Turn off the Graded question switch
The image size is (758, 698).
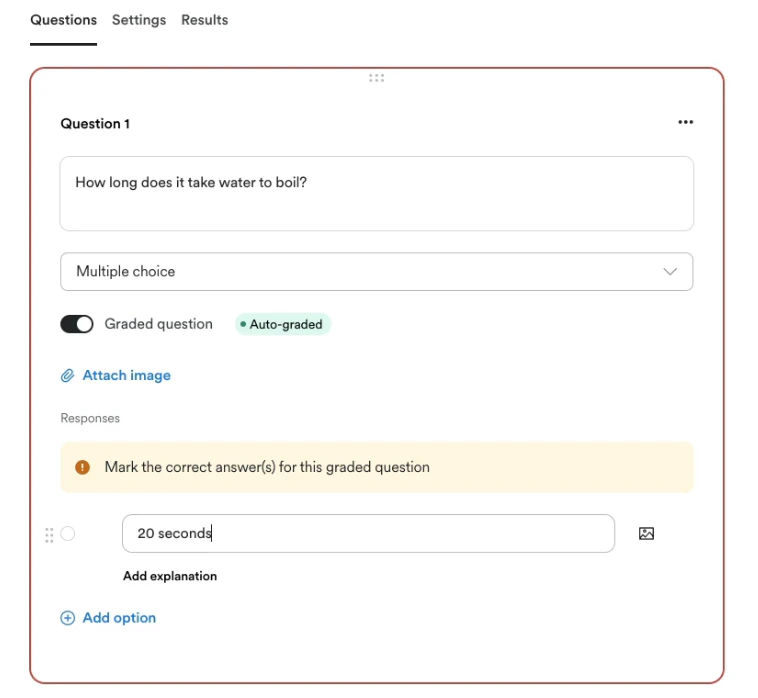coord(77,324)
